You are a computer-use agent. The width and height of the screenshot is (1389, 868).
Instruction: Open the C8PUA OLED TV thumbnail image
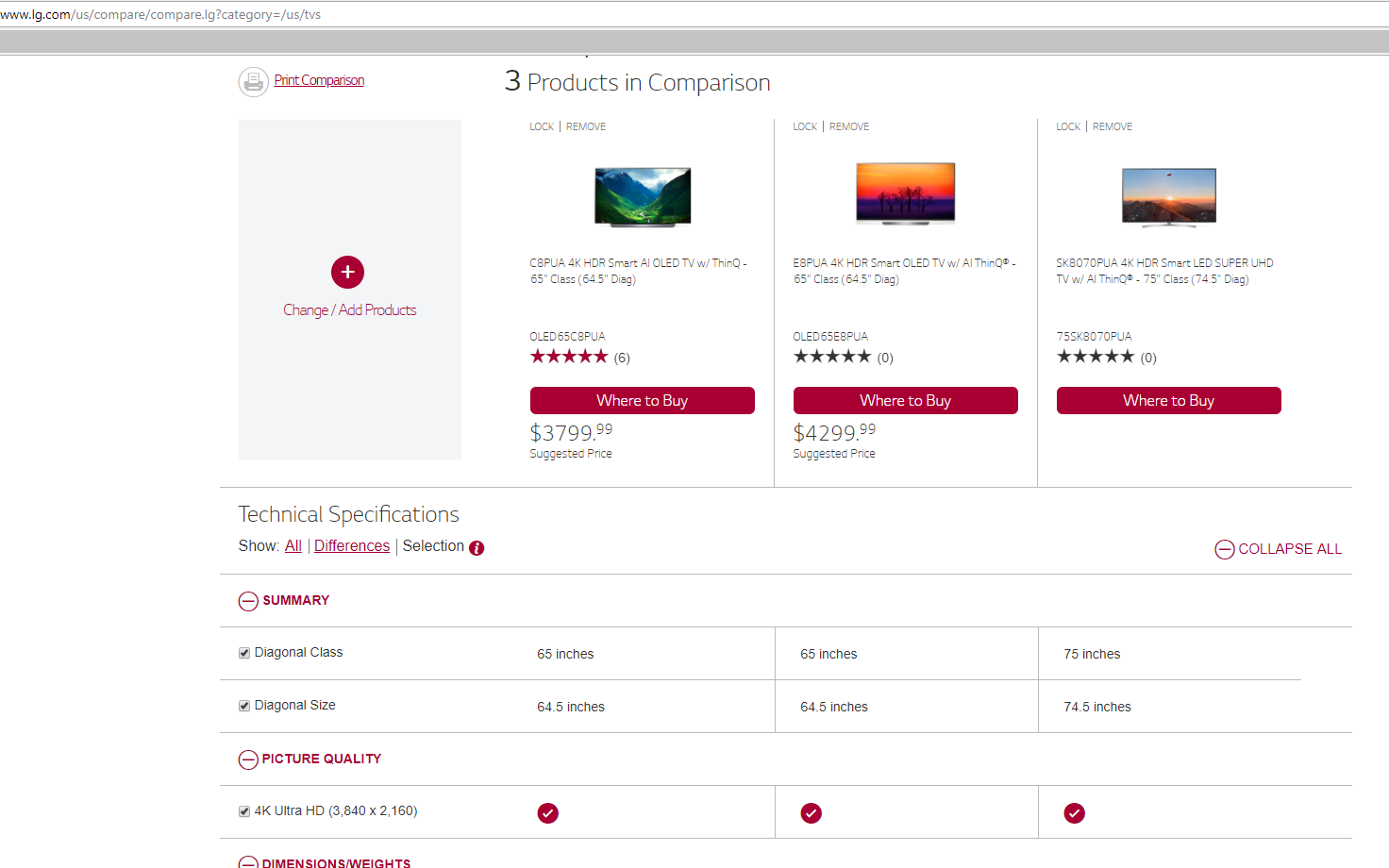(x=643, y=196)
